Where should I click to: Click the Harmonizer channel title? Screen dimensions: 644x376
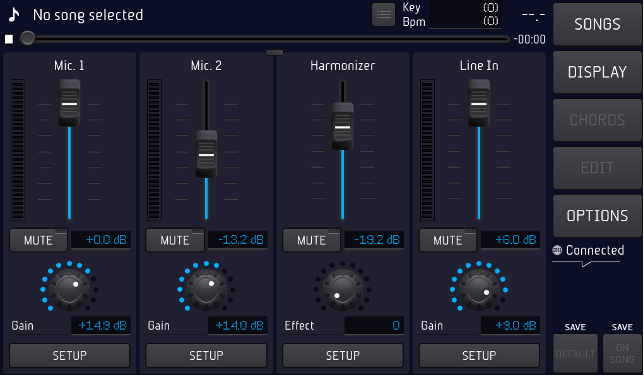click(343, 65)
